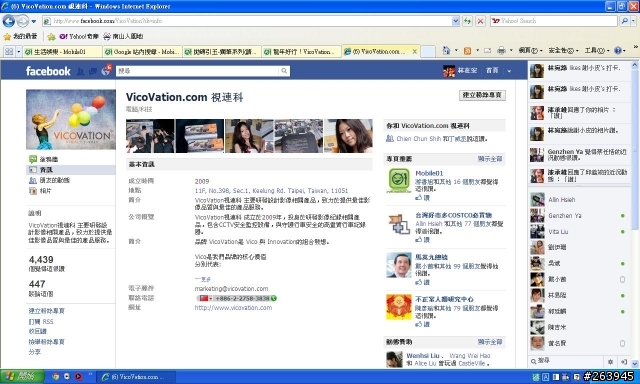This screenshot has width=640, height=384.
Task: Expand the Page (網頁) menu
Action: coord(530,51)
